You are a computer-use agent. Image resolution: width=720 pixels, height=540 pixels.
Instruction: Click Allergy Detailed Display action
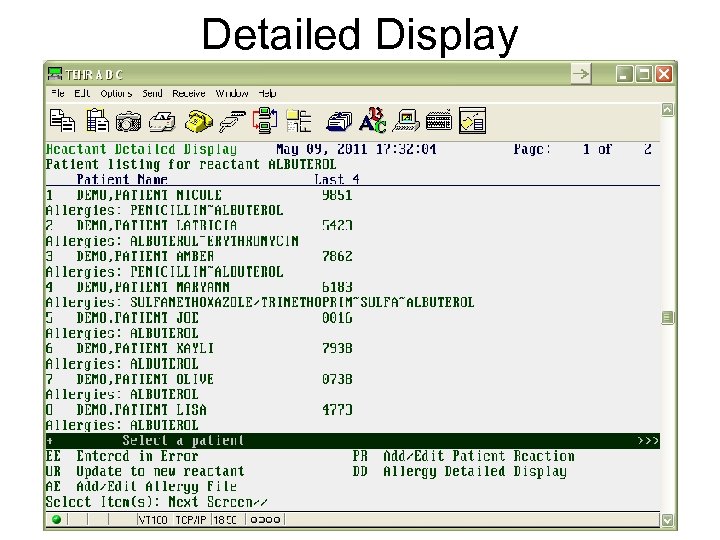460,472
